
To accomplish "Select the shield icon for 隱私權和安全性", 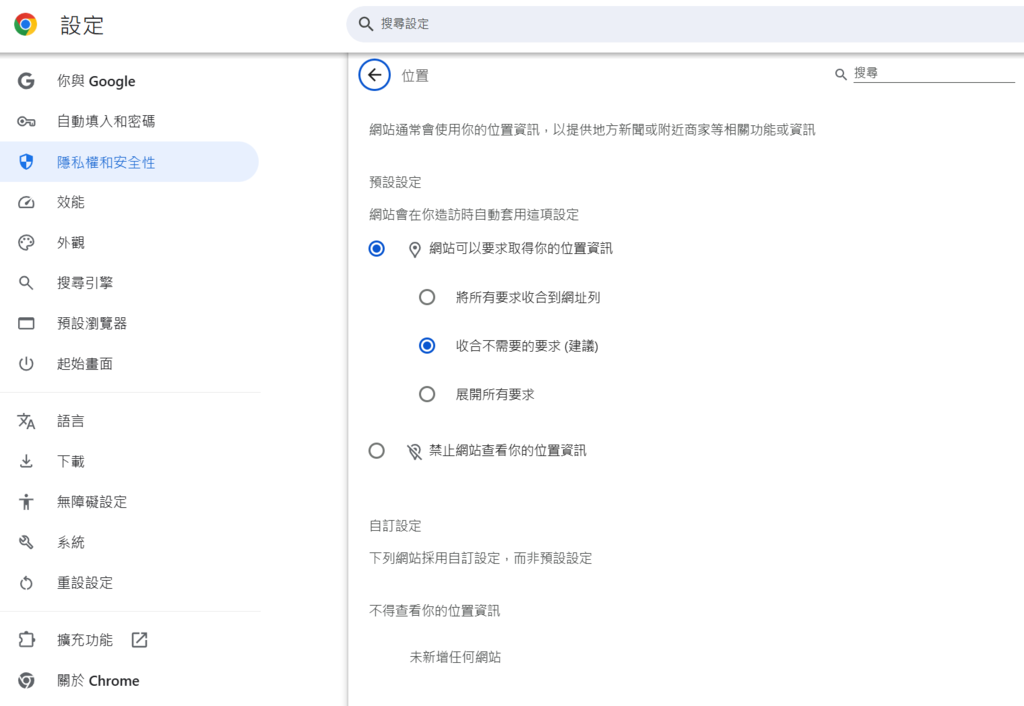I will point(25,161).
